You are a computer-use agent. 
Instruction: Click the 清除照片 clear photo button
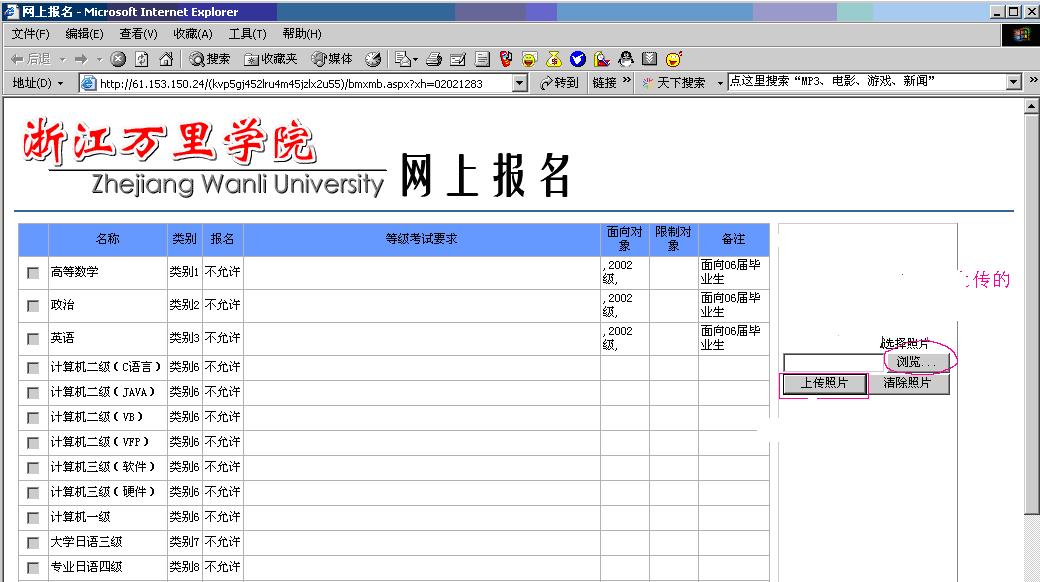(907, 384)
